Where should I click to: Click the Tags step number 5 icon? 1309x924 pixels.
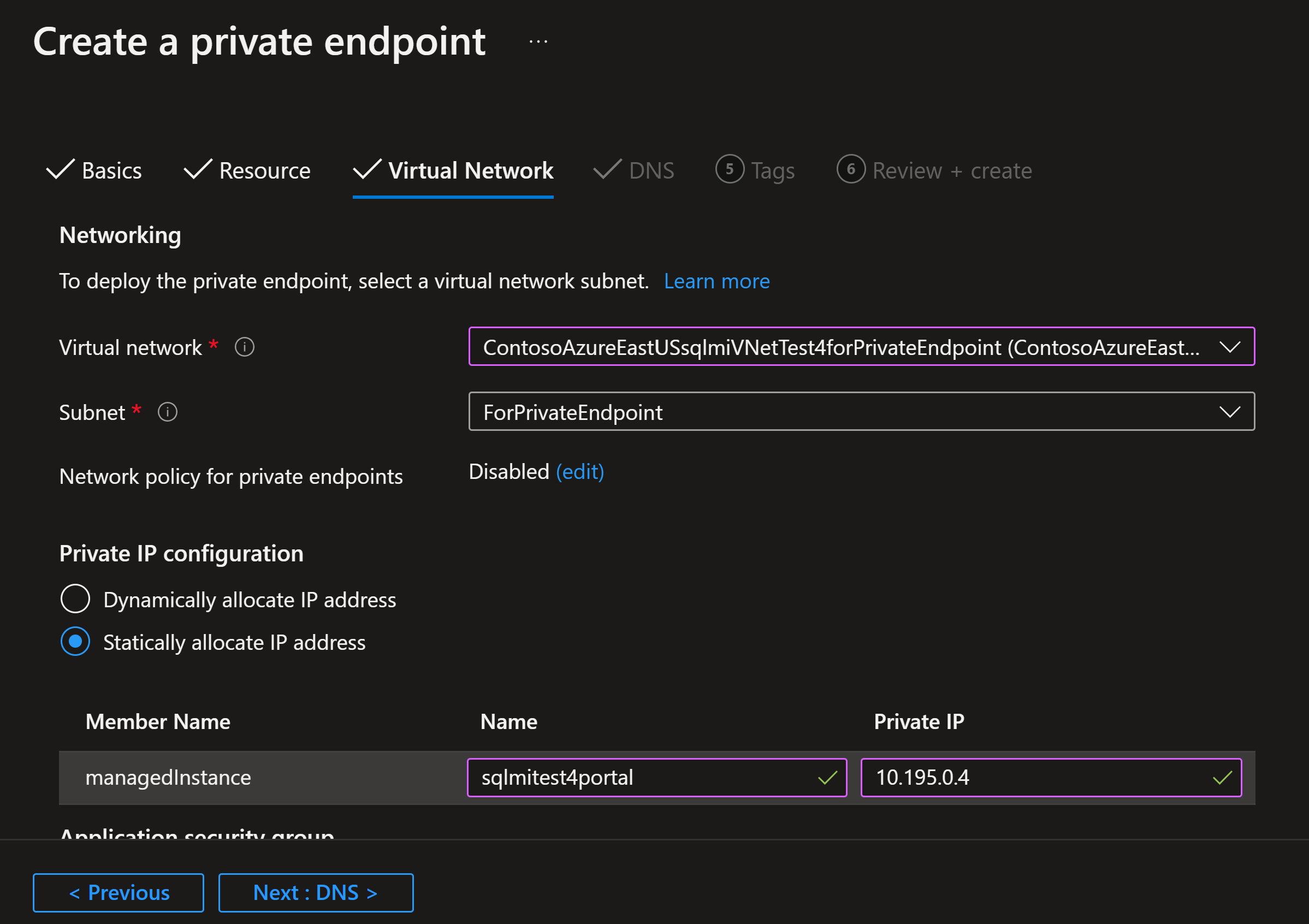729,169
